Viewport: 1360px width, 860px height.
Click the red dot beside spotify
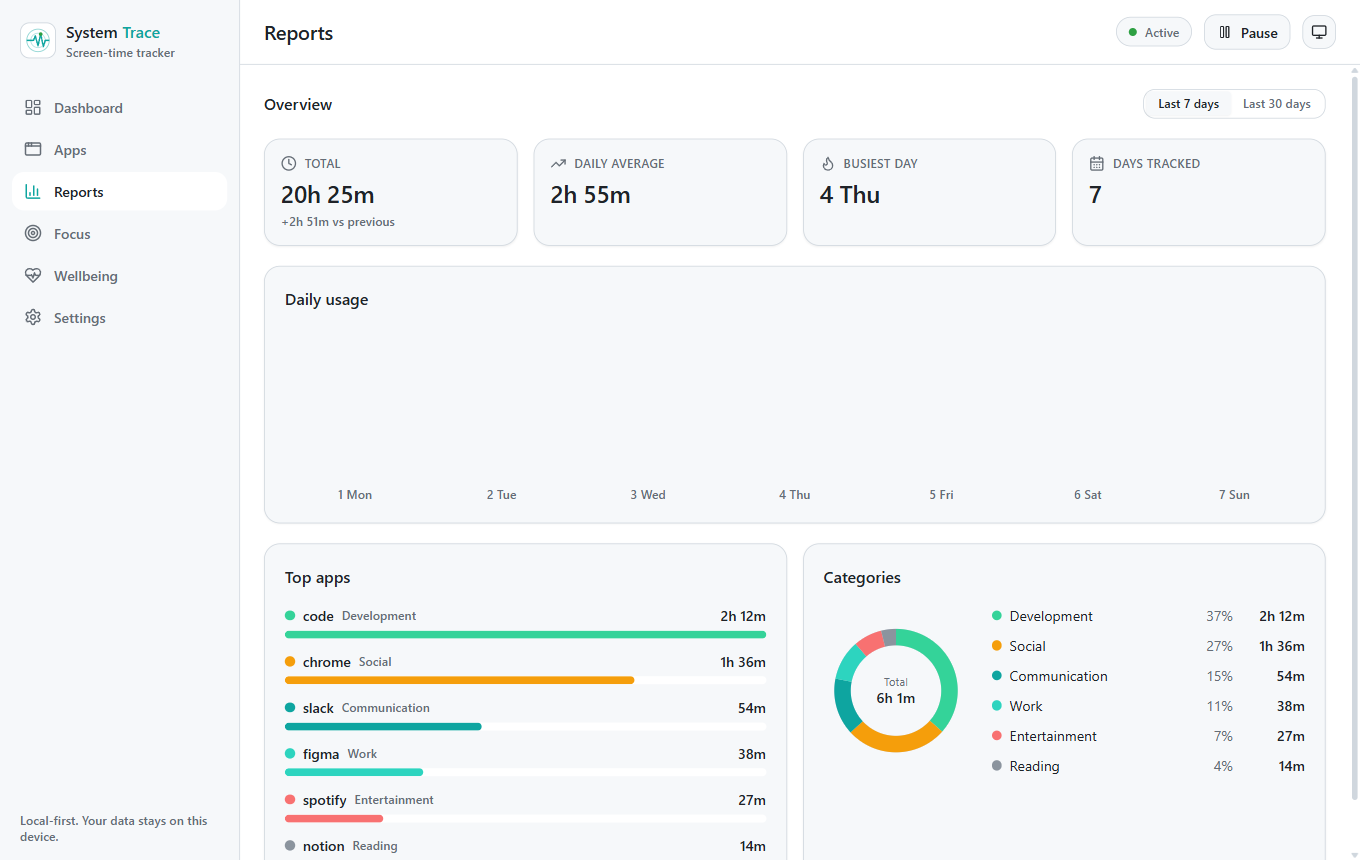[290, 800]
